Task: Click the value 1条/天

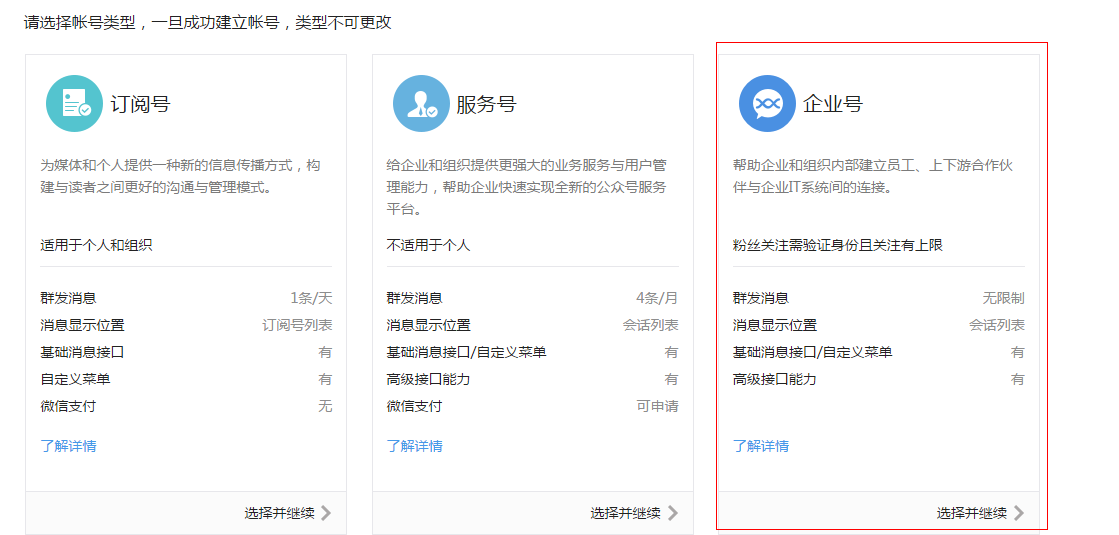Action: click(x=311, y=298)
